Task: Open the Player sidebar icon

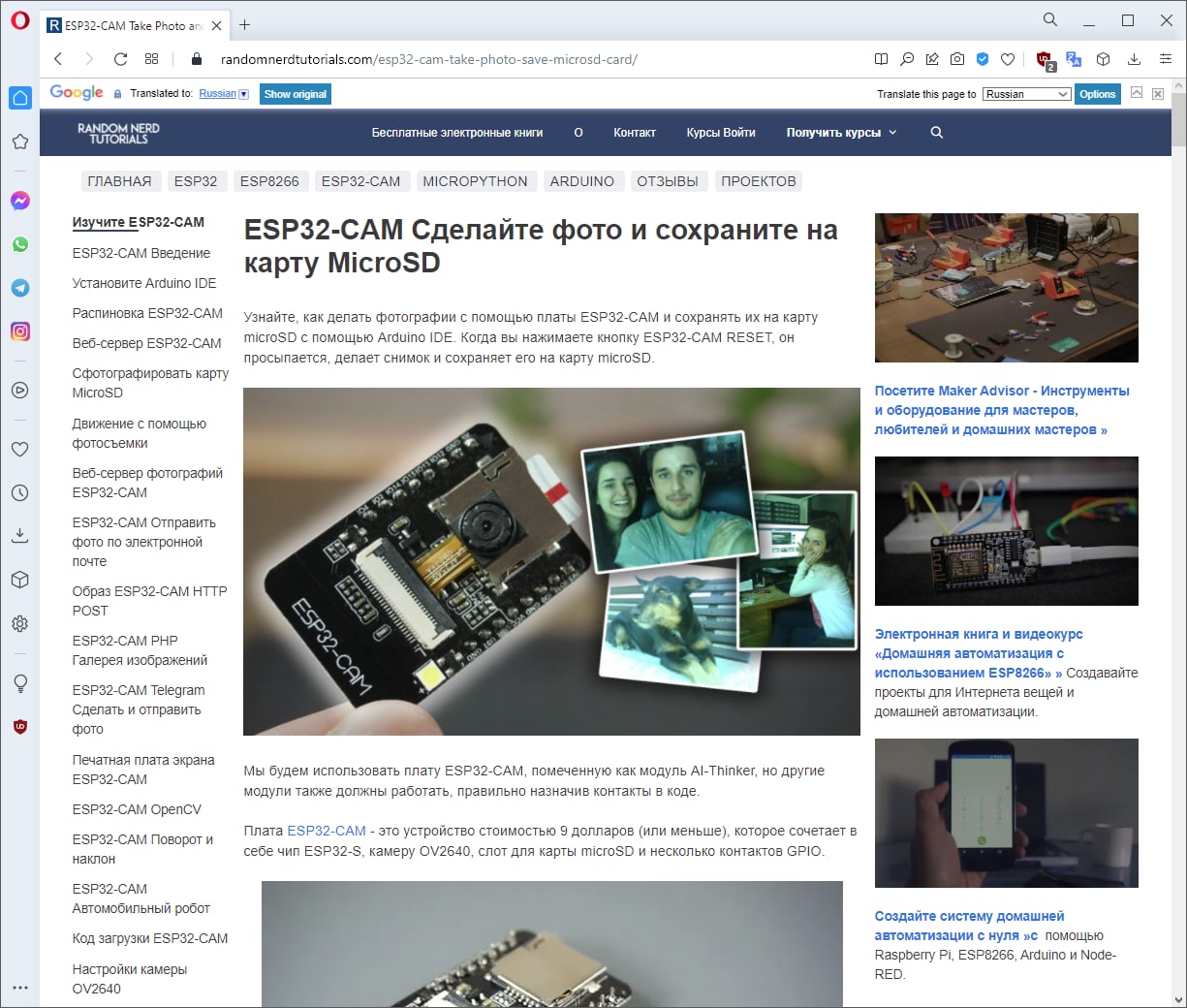Action: pos(19,391)
